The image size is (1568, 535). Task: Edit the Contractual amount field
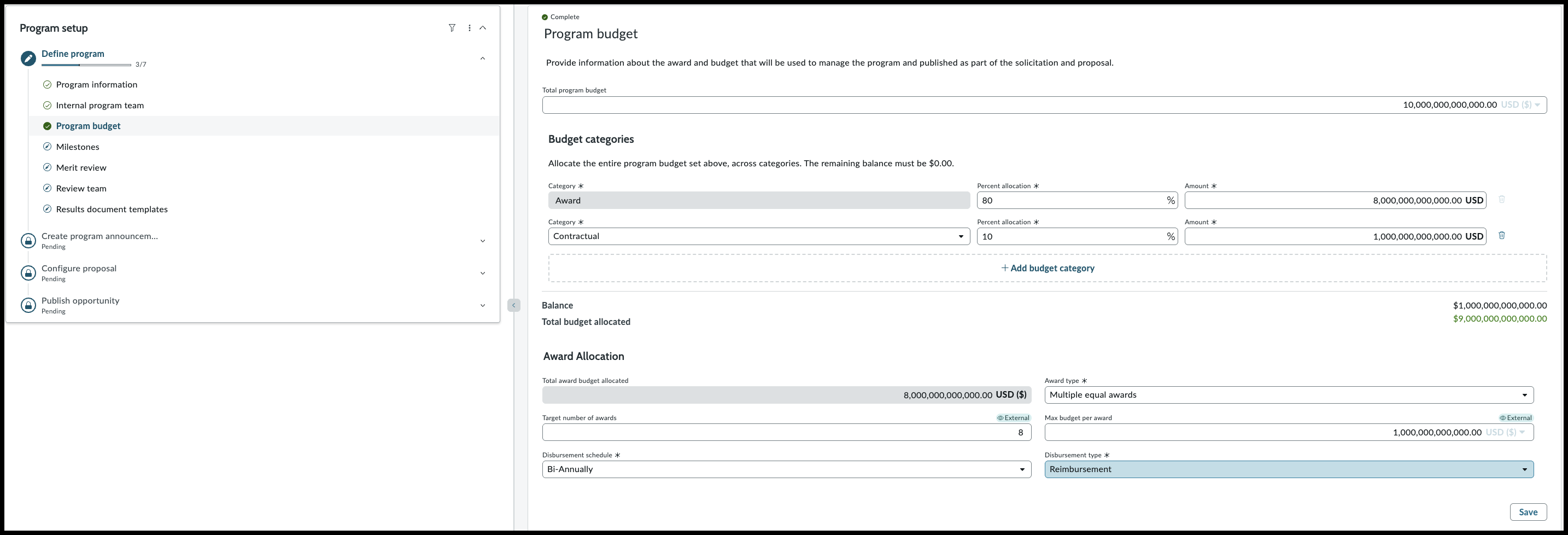pyautogui.click(x=1336, y=236)
